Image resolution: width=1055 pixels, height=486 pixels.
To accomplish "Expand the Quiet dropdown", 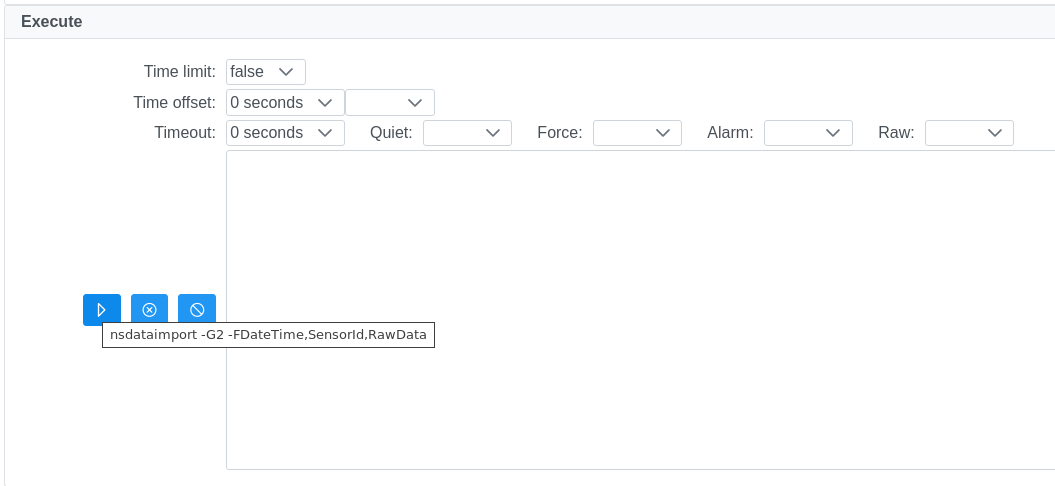I will pyautogui.click(x=467, y=132).
